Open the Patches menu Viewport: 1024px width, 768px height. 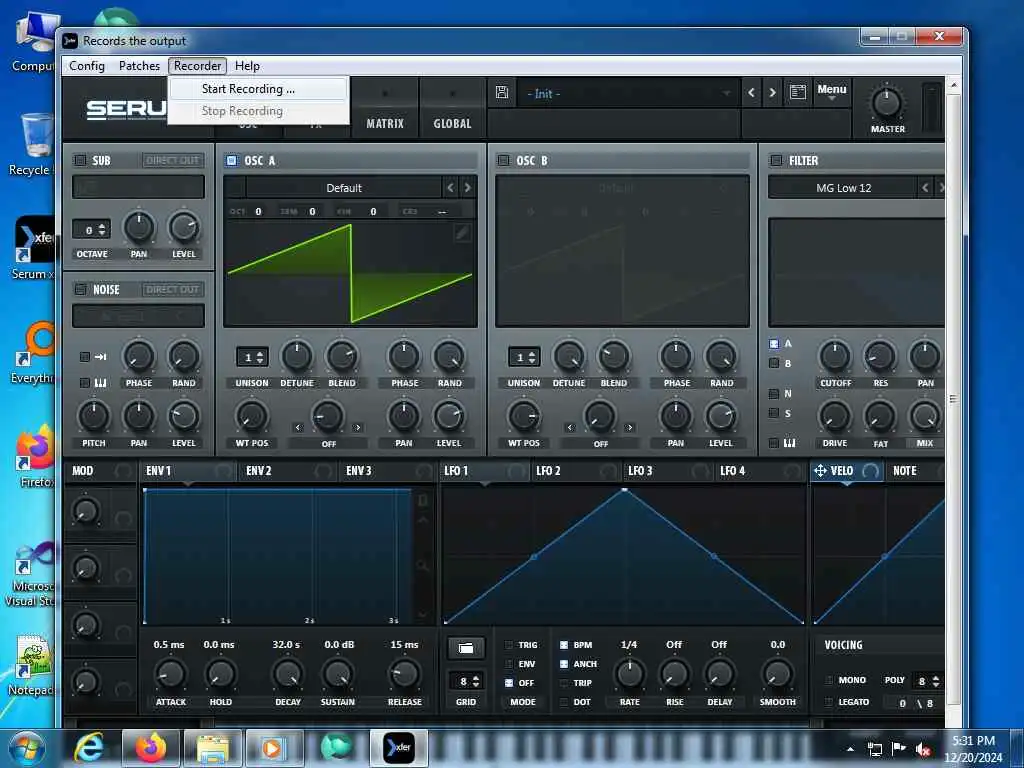tap(139, 66)
